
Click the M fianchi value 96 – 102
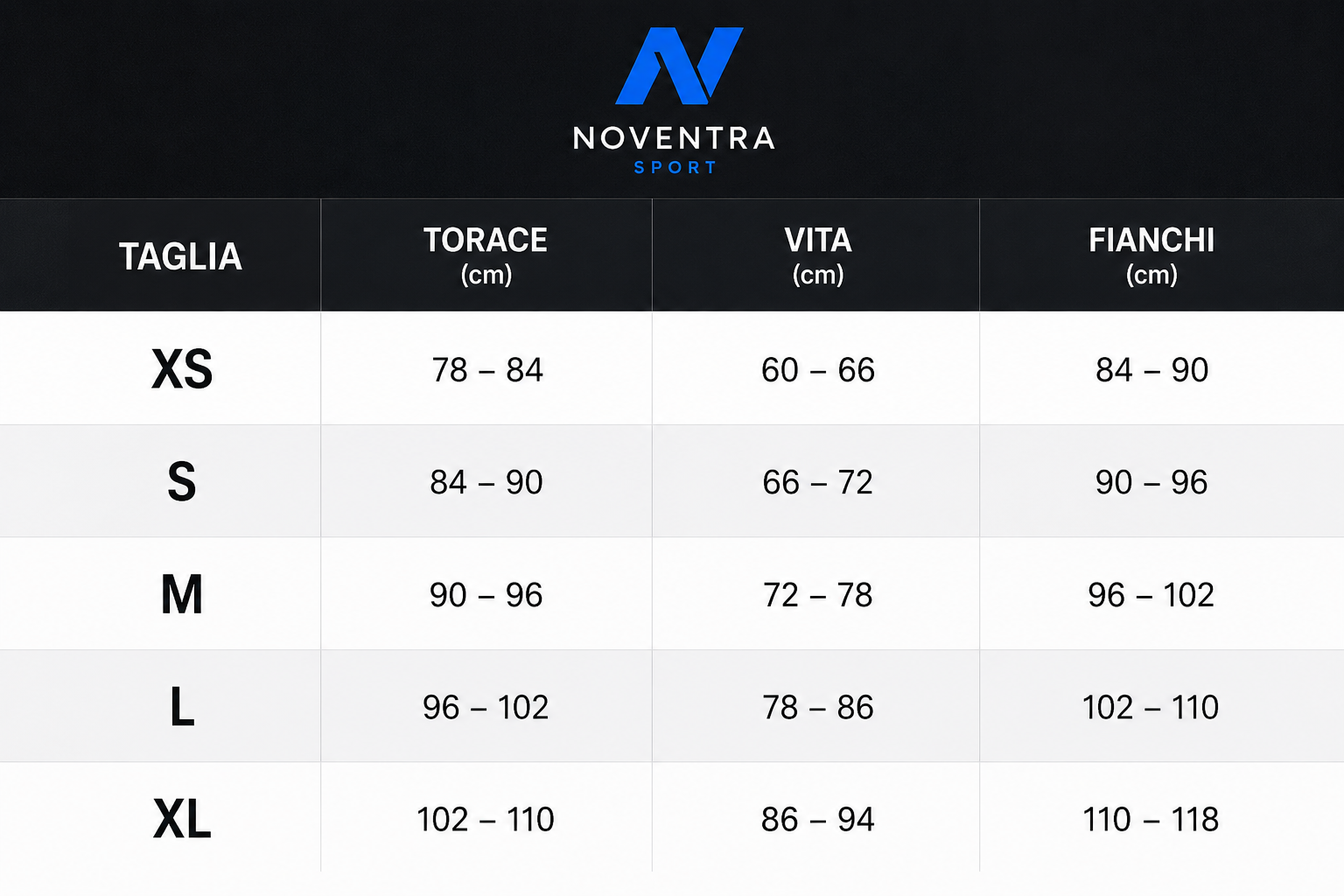pyautogui.click(x=1151, y=595)
